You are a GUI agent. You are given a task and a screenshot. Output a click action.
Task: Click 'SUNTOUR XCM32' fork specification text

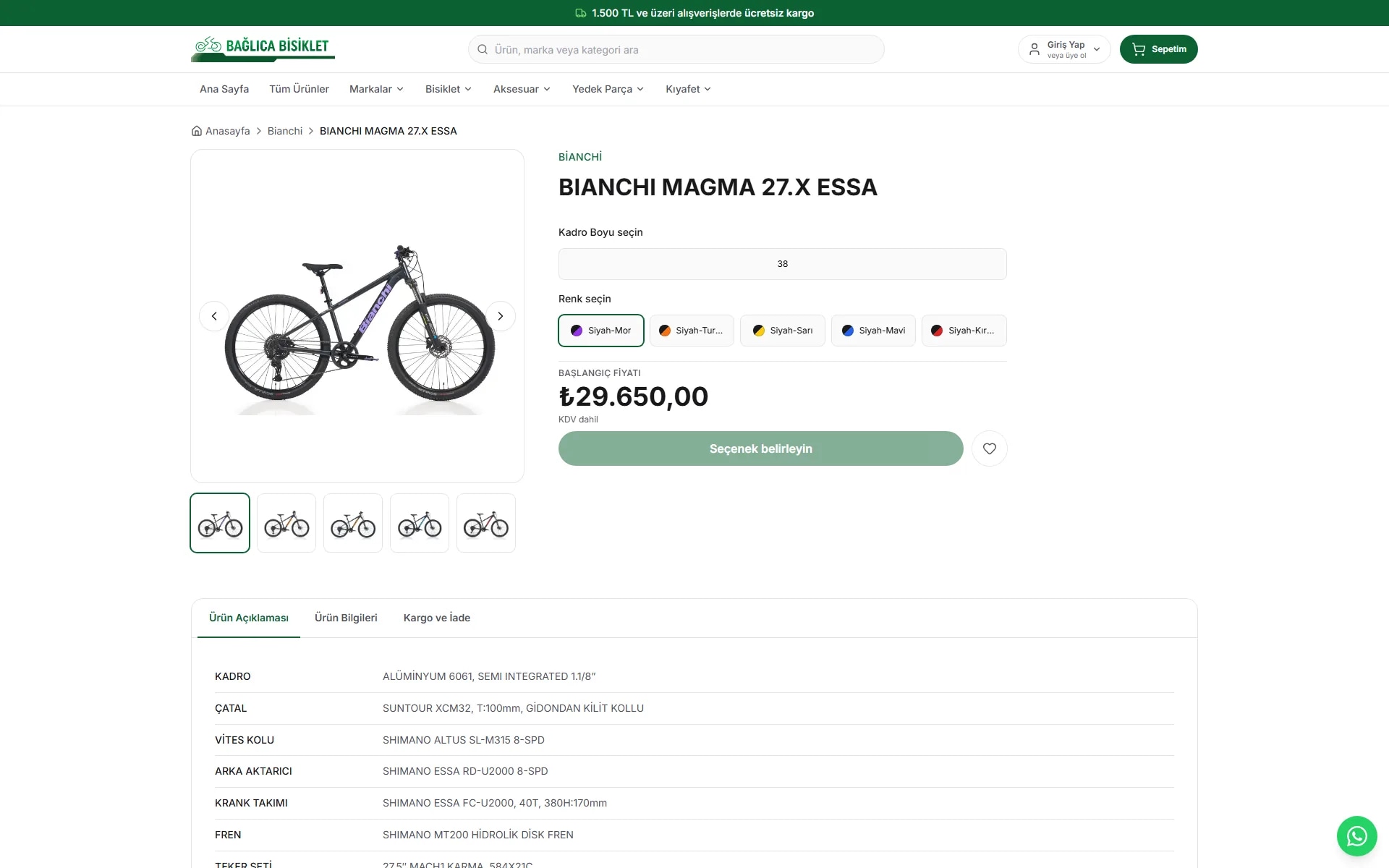(427, 708)
